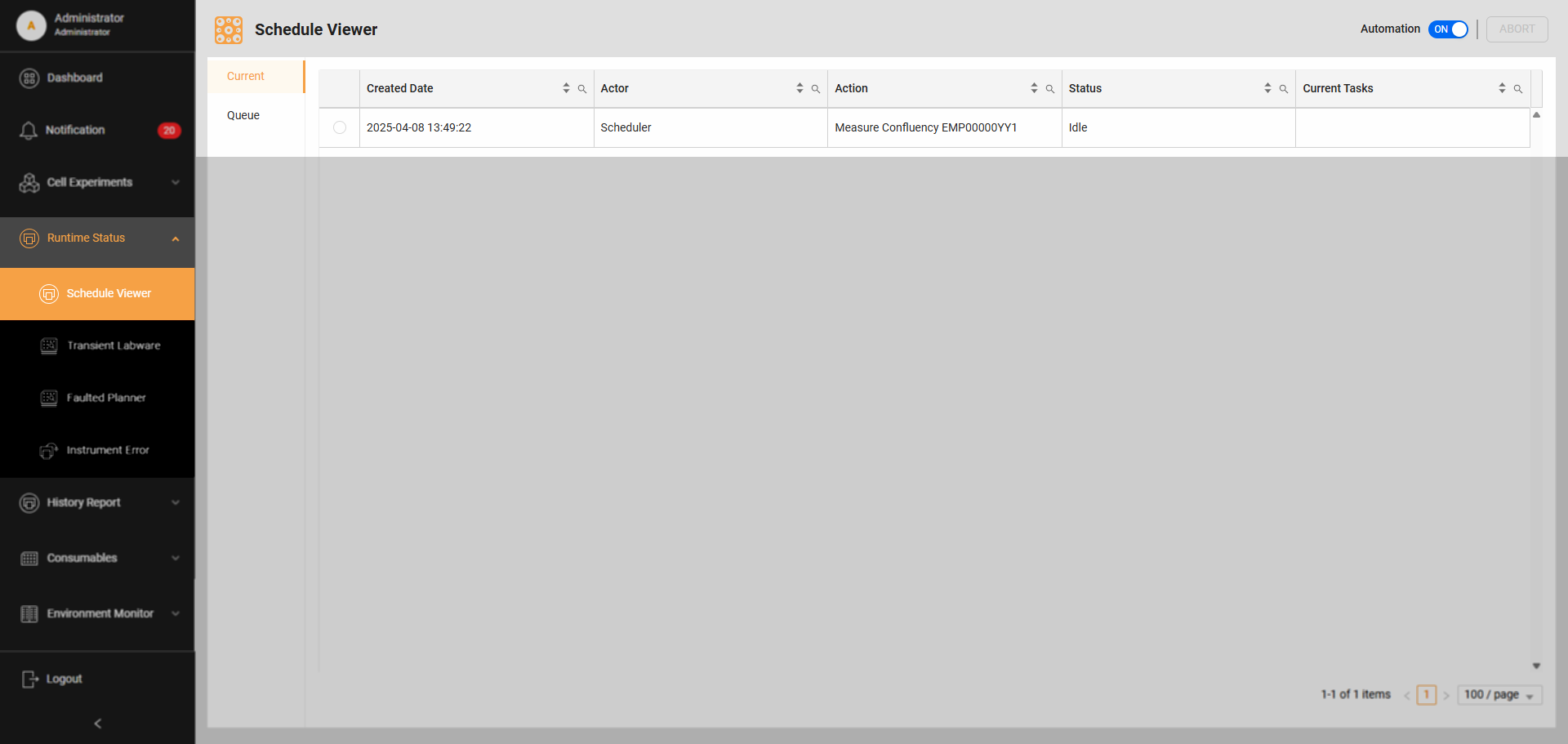
Task: Open Notification with bell icon
Action: [75, 130]
